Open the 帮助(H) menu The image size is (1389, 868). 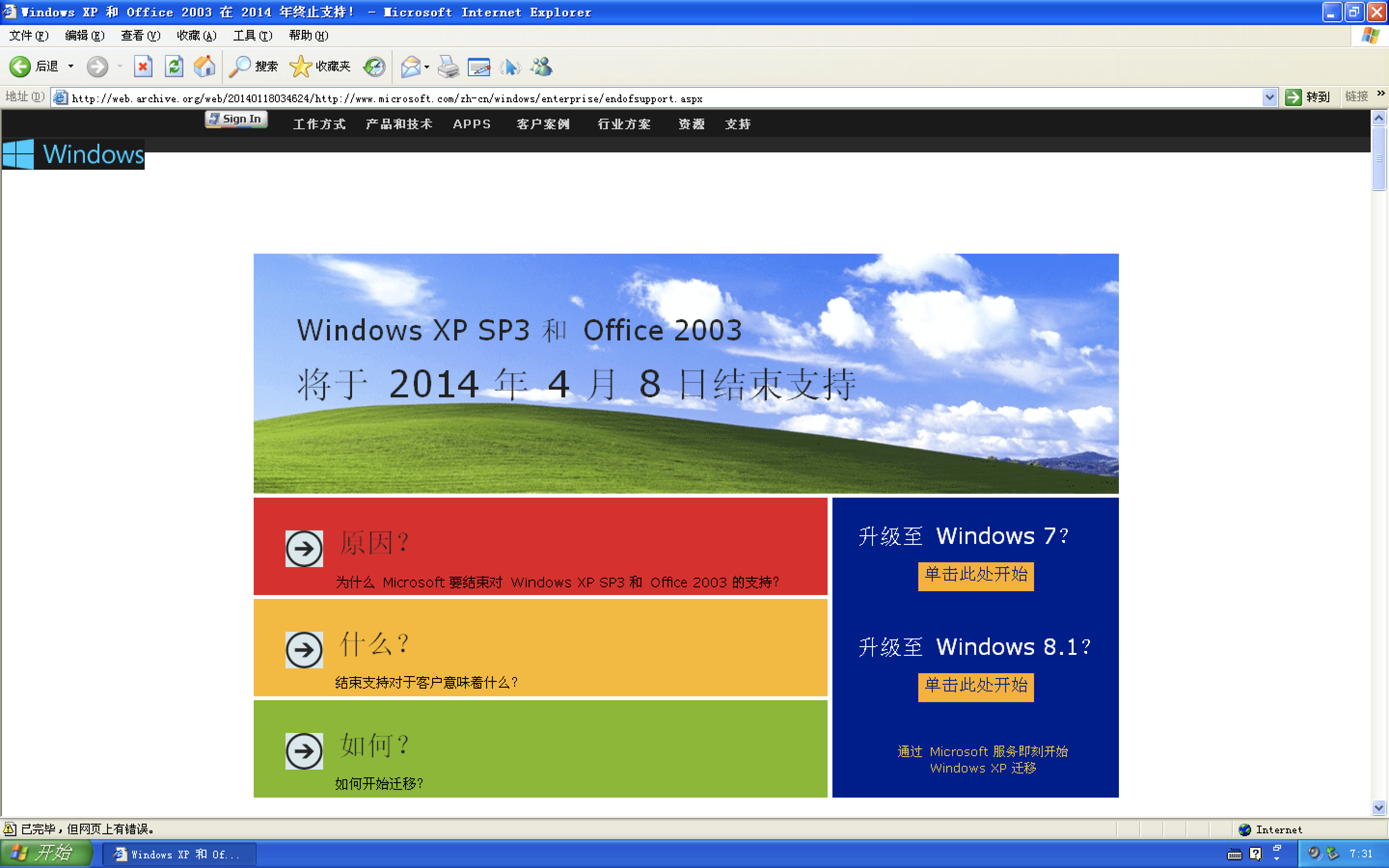[x=309, y=36]
